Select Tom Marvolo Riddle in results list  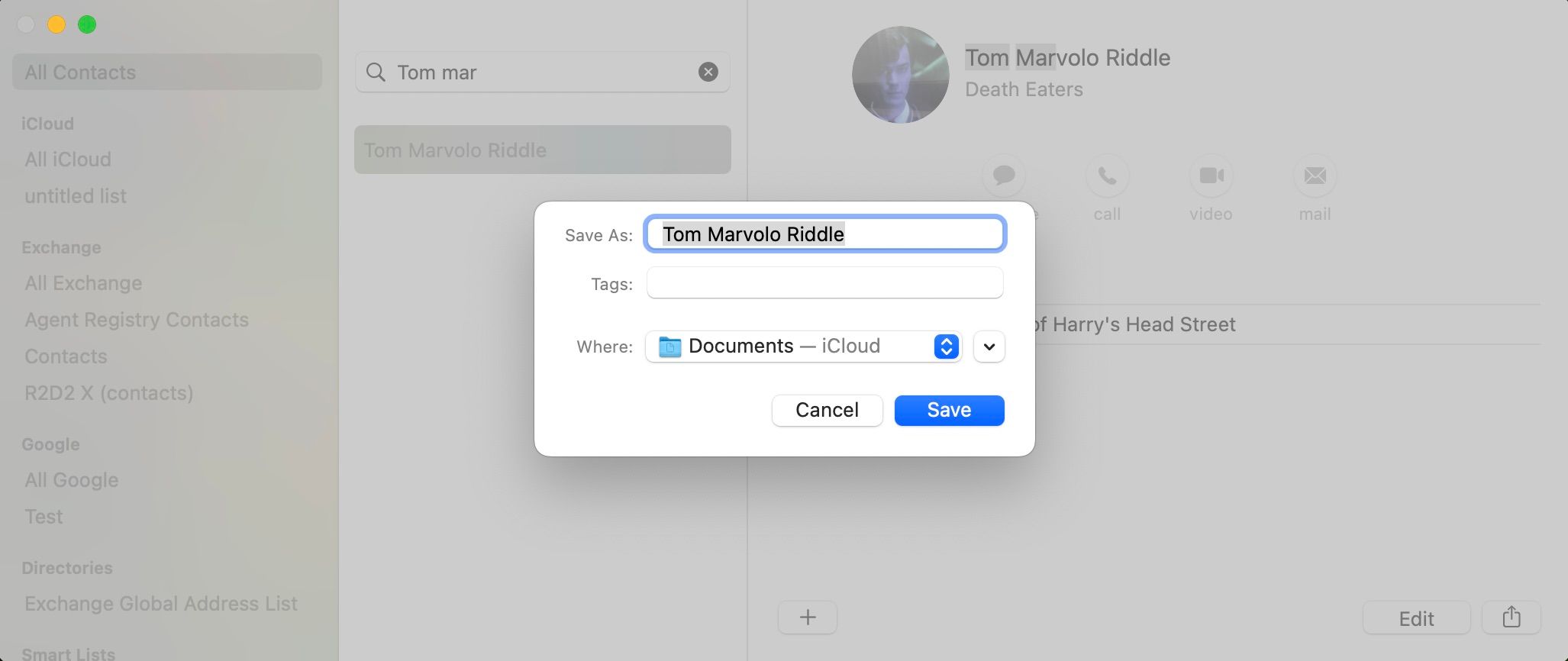click(542, 150)
